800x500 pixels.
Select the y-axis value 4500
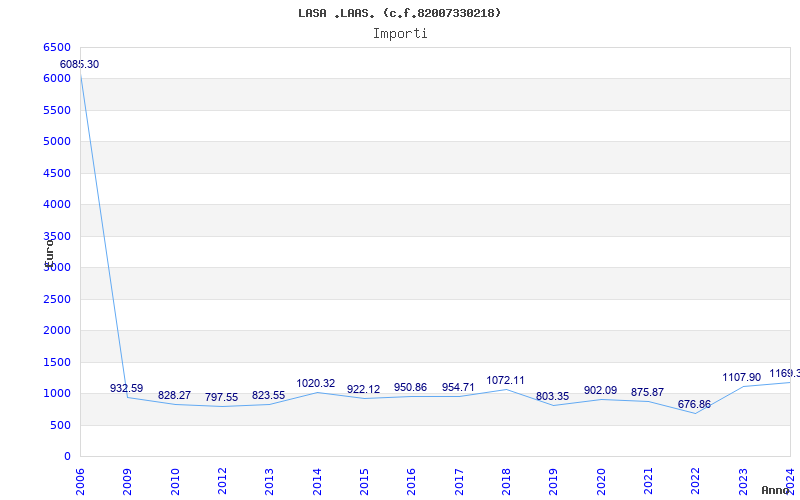(57, 173)
